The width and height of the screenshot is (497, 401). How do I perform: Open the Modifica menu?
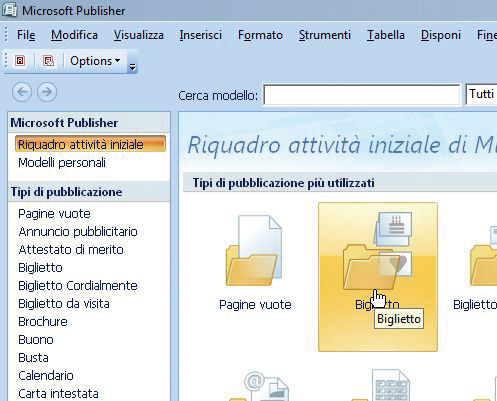[x=74, y=35]
